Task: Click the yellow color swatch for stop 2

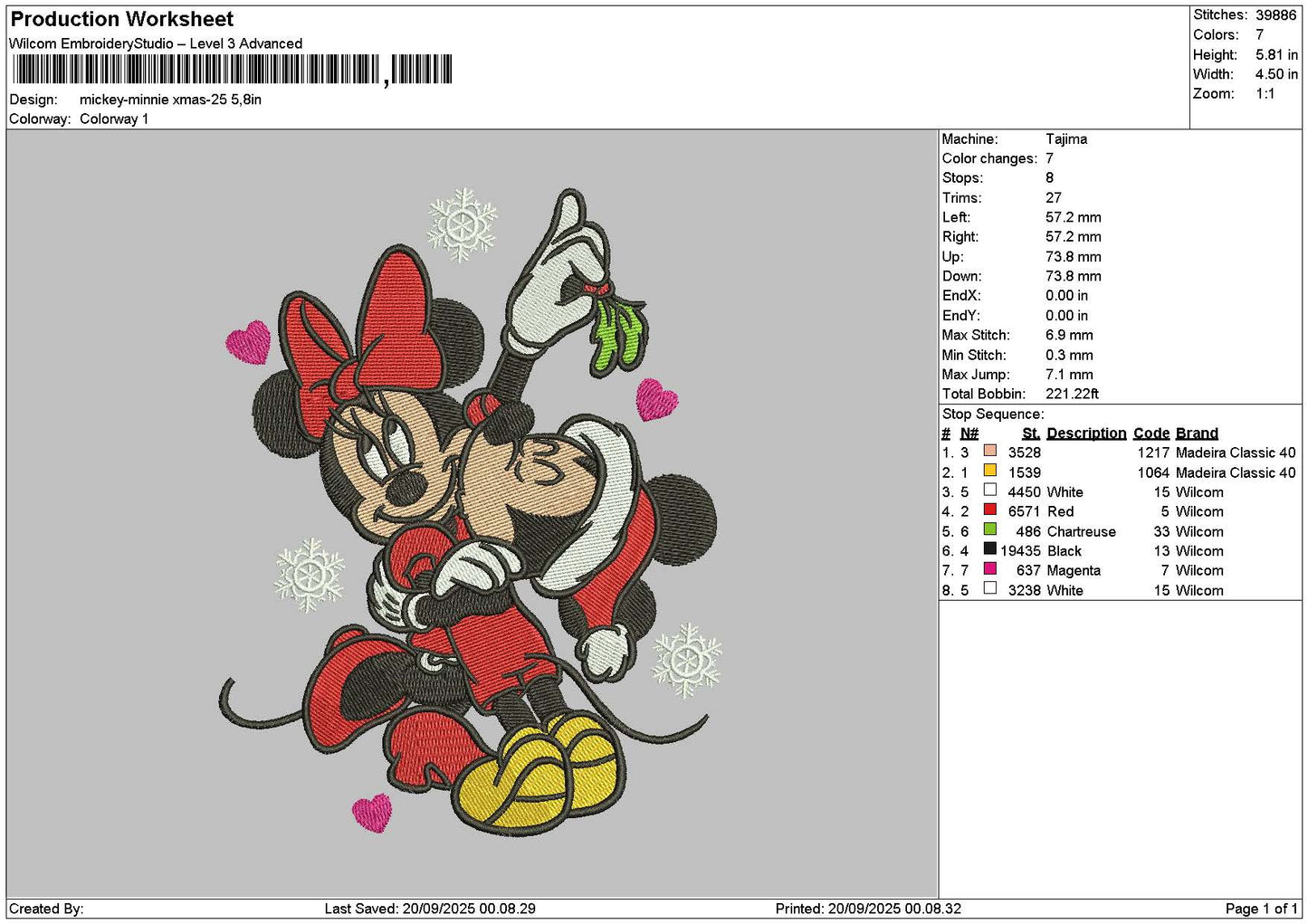Action: point(990,471)
